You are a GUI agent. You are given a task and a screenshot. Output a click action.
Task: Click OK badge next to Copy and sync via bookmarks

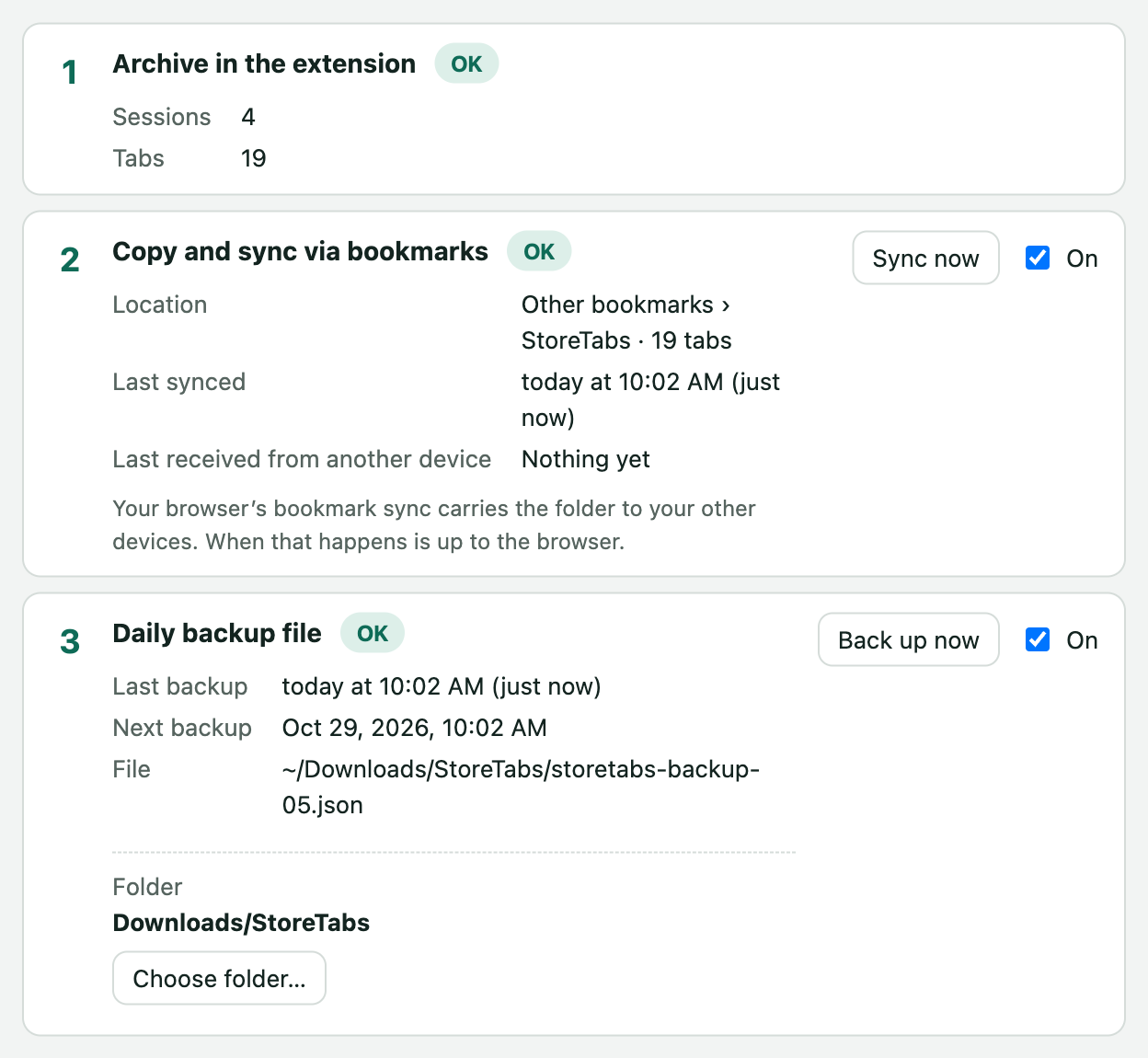(x=539, y=251)
